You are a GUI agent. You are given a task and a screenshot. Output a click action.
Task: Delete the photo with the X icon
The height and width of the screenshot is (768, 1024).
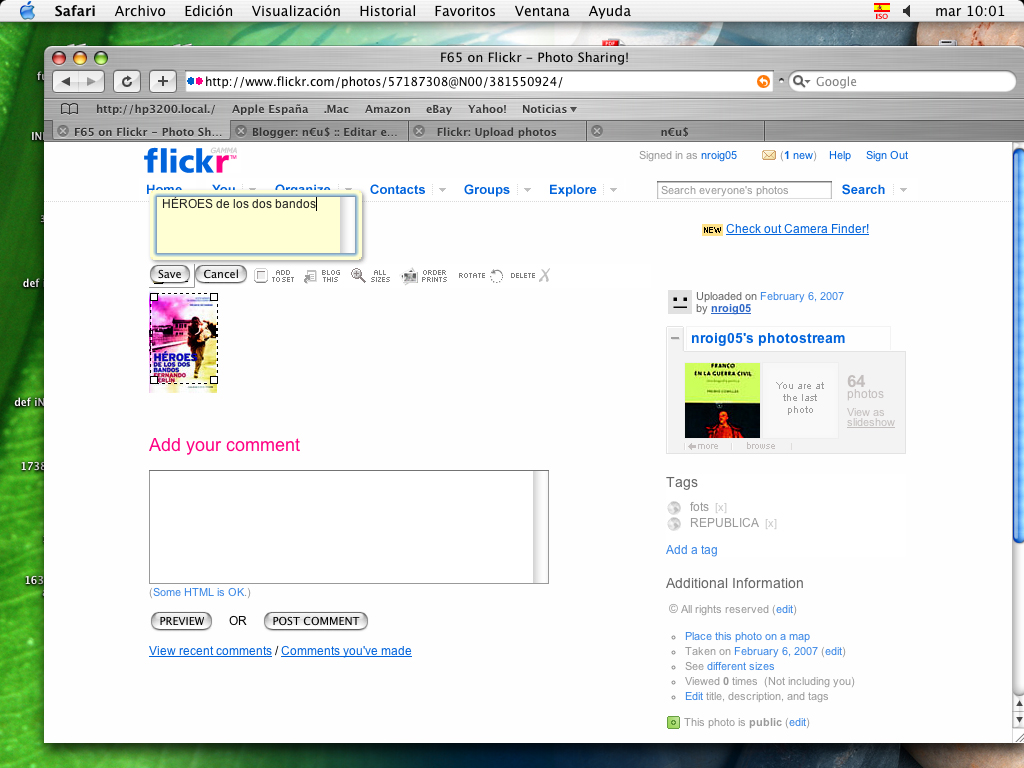[530, 276]
